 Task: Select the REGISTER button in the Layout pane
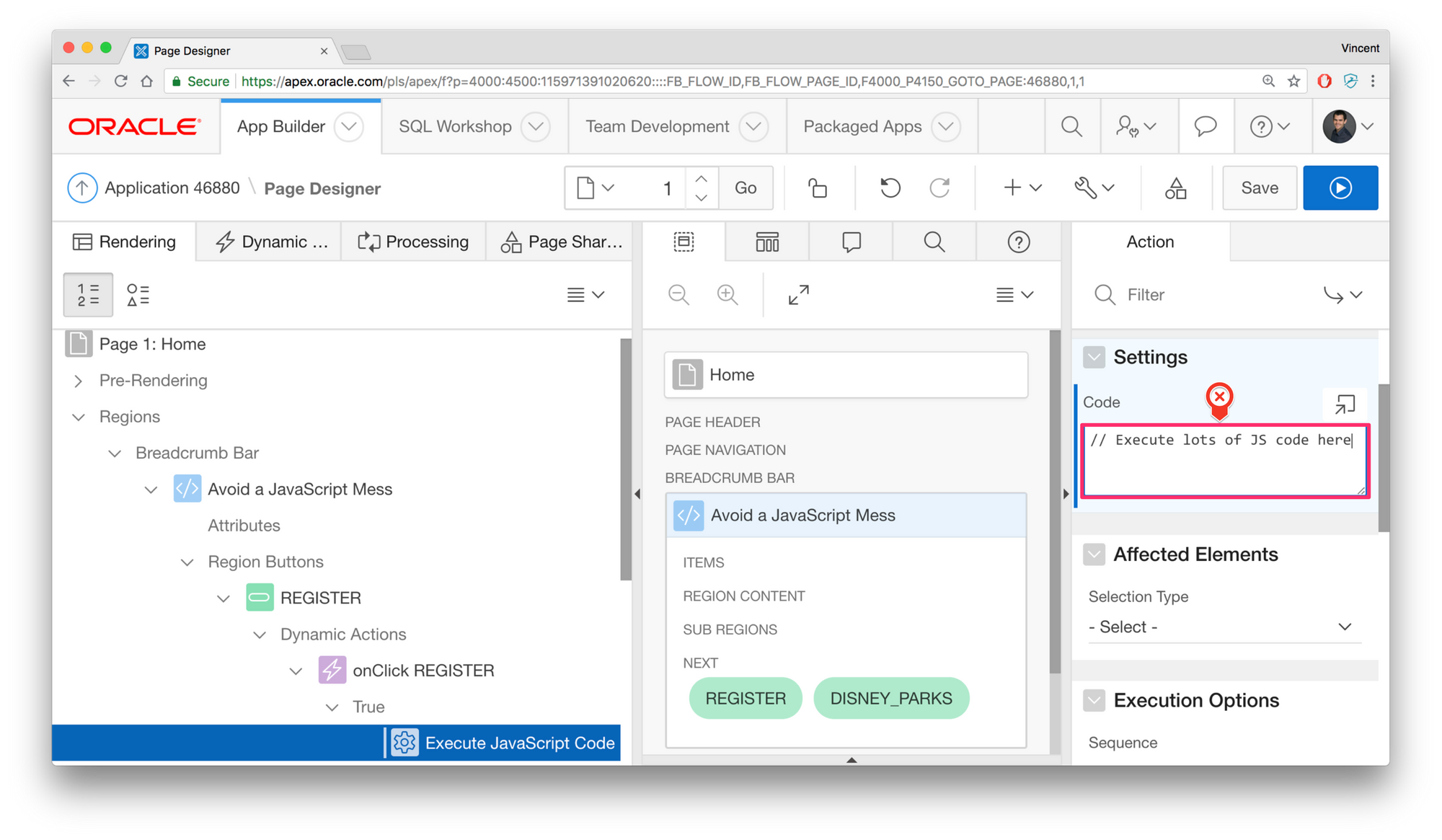coord(745,697)
